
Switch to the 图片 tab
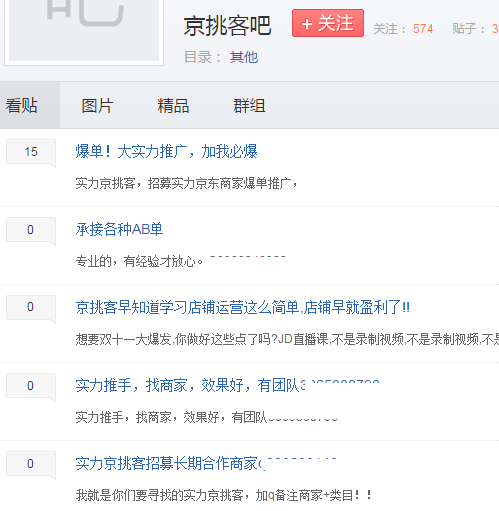97,106
